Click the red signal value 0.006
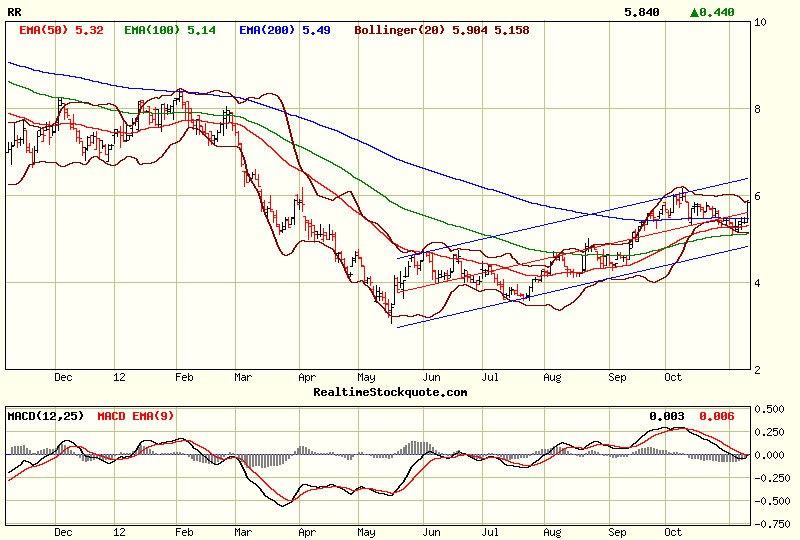The width and height of the screenshot is (800, 540). [716, 415]
